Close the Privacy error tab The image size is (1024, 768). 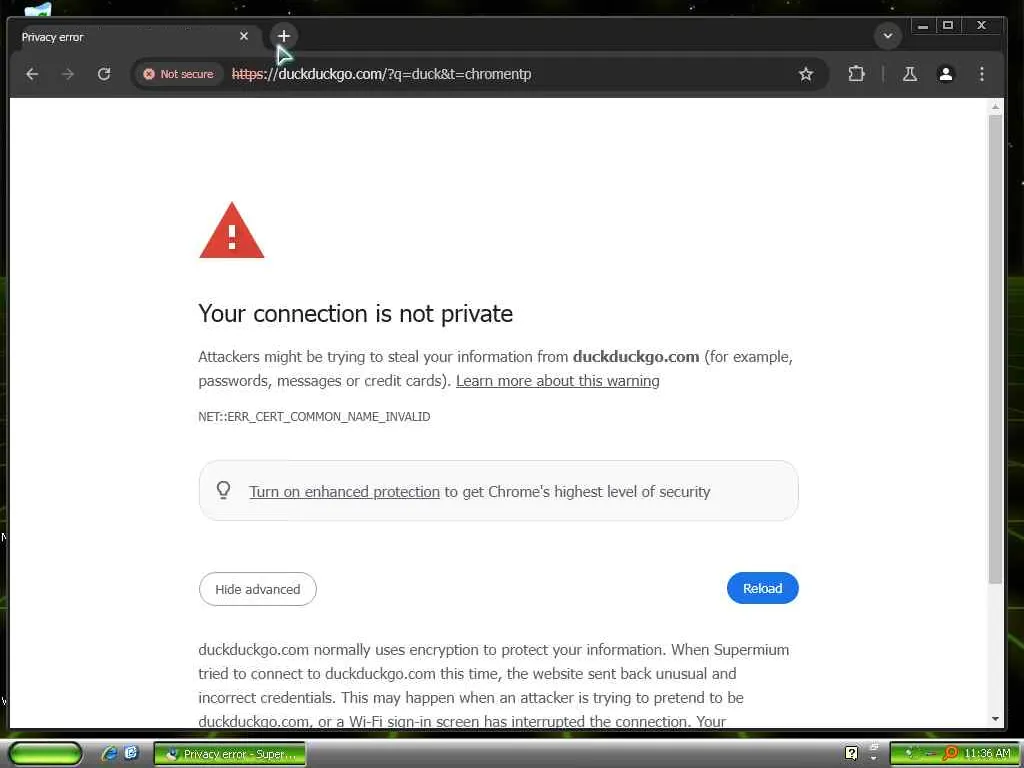(x=244, y=36)
